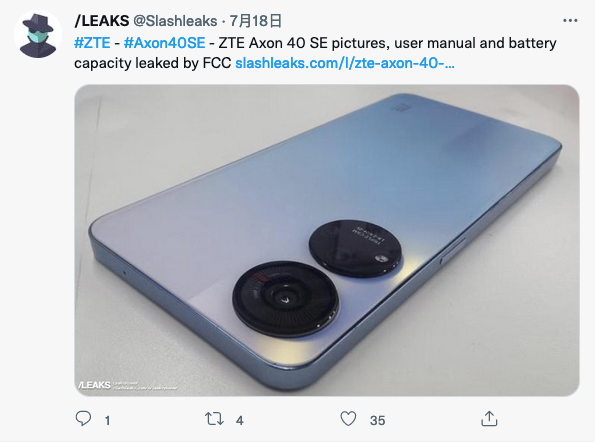Open the ZTE Axon 40 SE photo

pyautogui.click(x=327, y=241)
